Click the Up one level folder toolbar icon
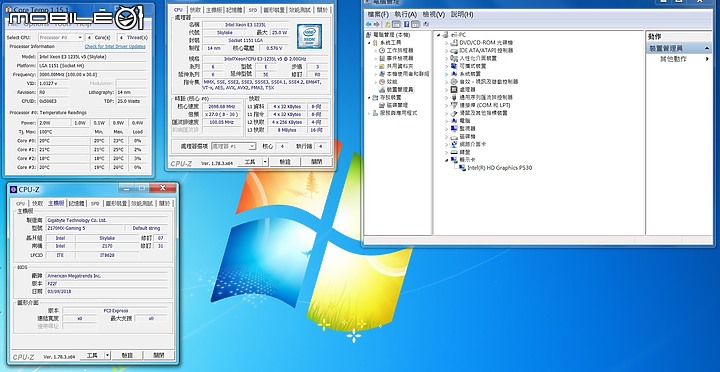 click(x=388, y=24)
